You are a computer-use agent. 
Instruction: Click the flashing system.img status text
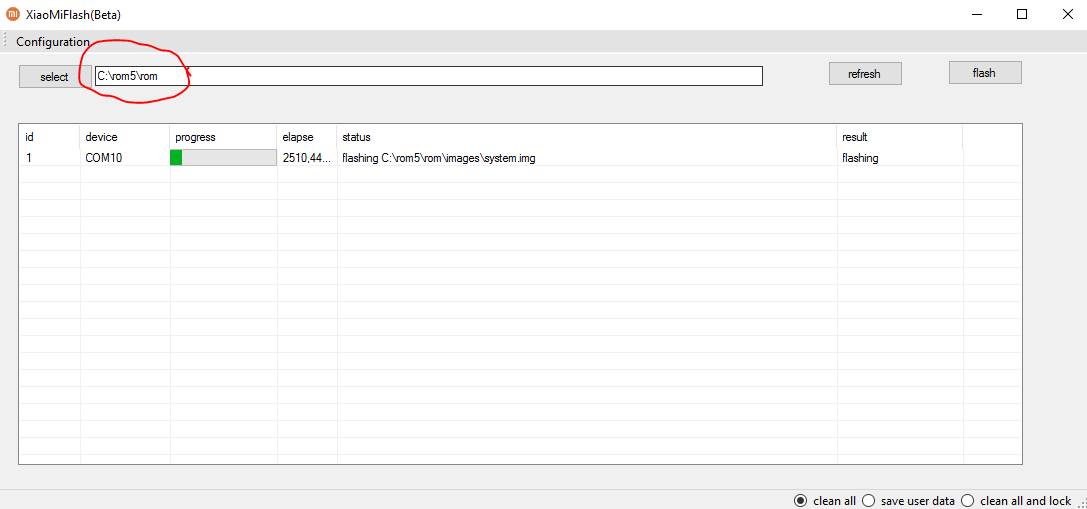click(x=438, y=157)
